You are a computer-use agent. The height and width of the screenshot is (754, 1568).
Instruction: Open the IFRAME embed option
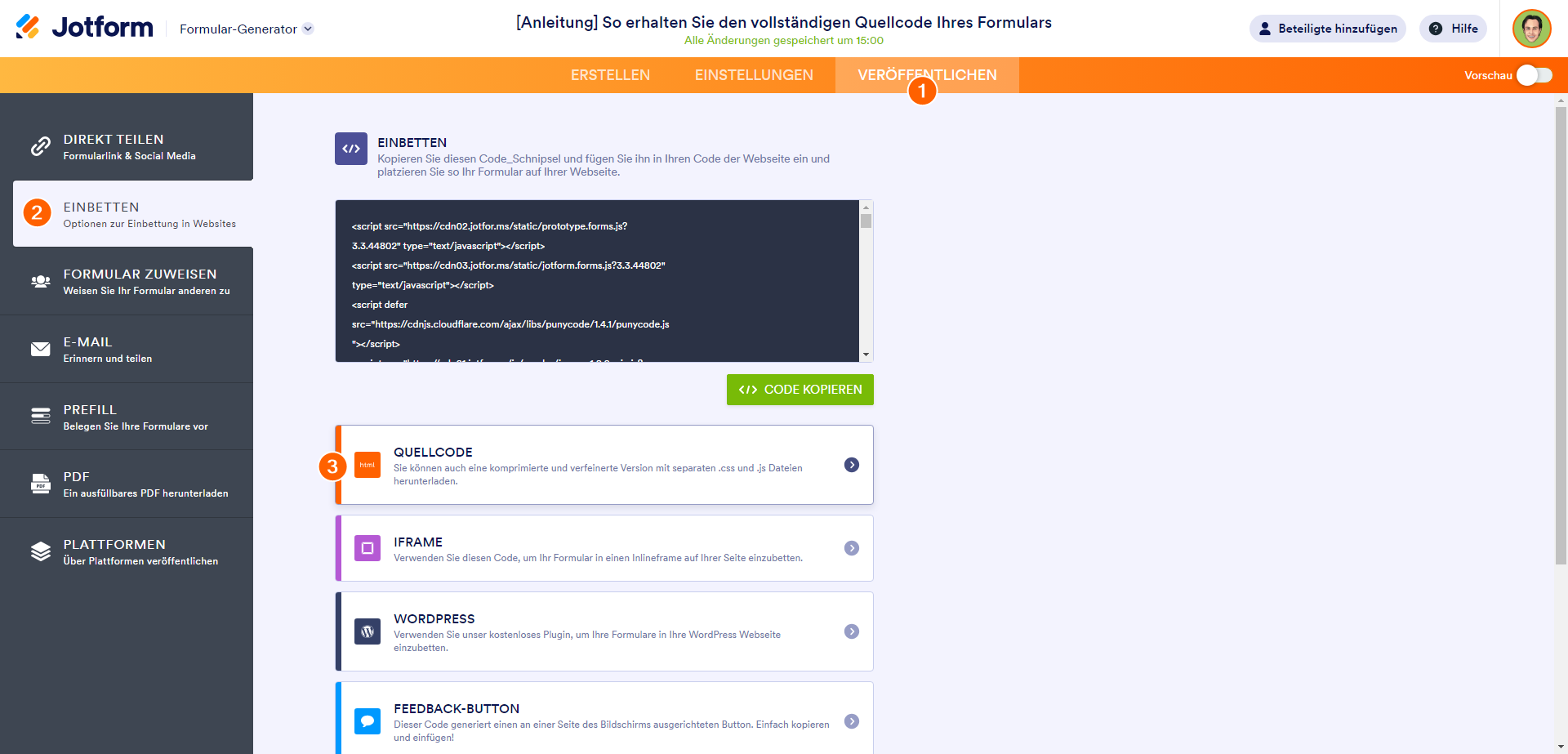point(604,548)
